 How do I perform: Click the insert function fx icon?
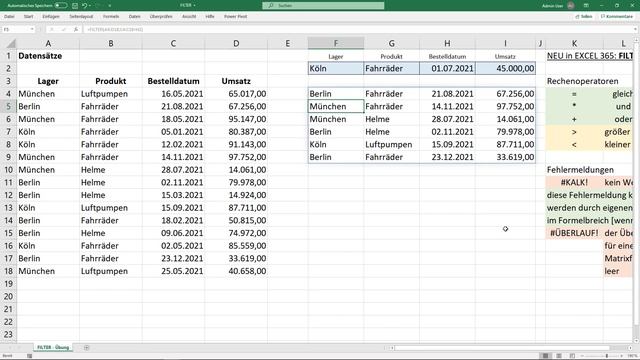point(76,29)
